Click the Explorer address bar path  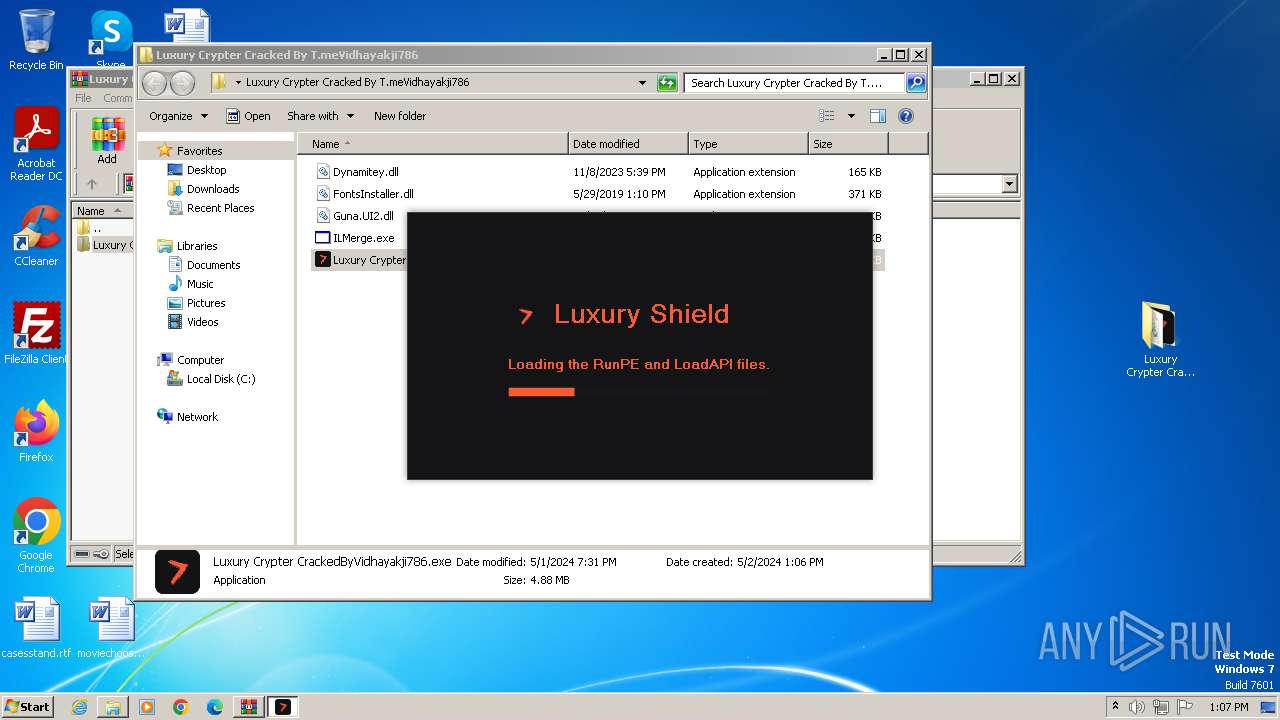point(357,82)
